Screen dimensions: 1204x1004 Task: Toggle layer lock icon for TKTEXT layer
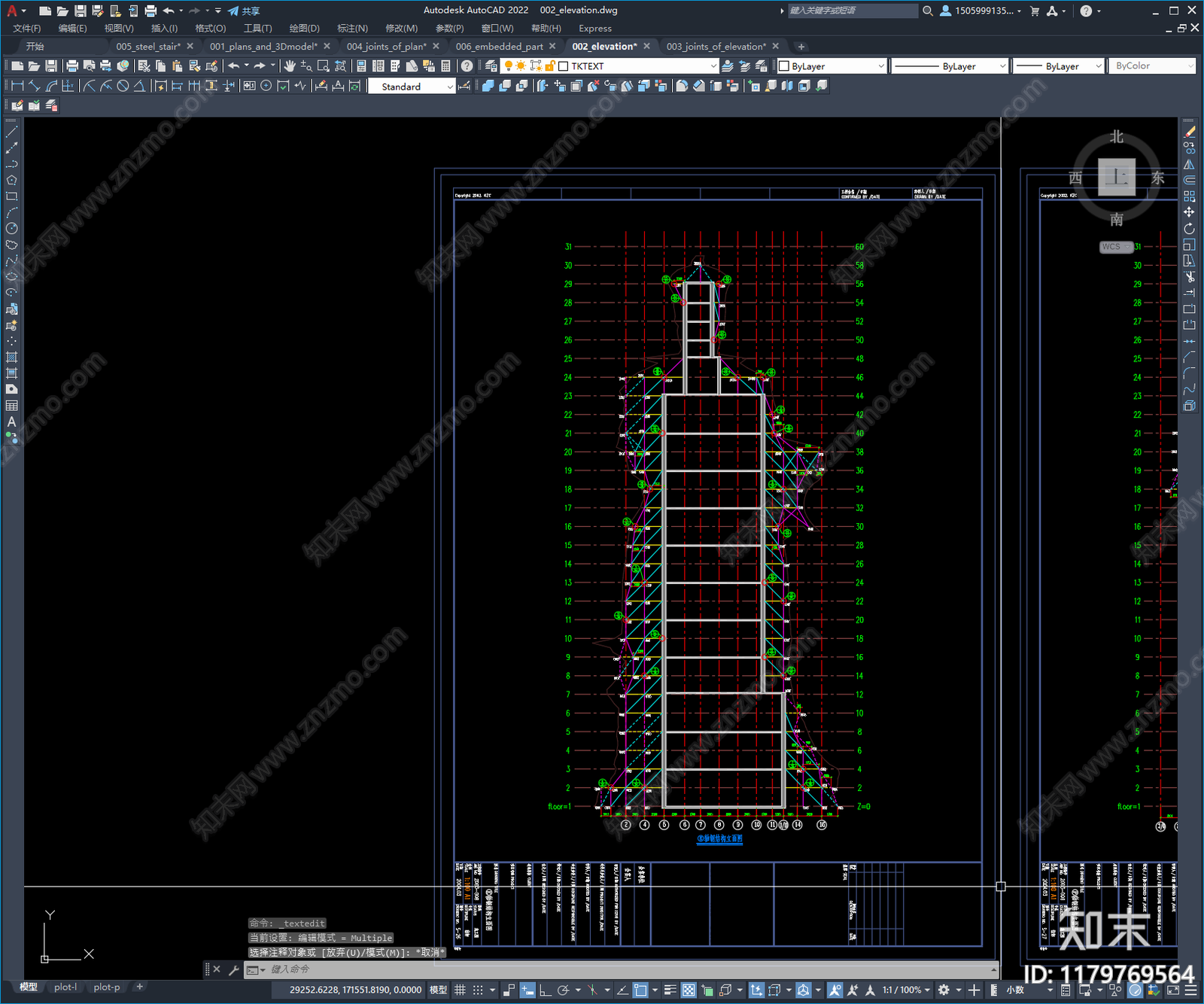550,66
